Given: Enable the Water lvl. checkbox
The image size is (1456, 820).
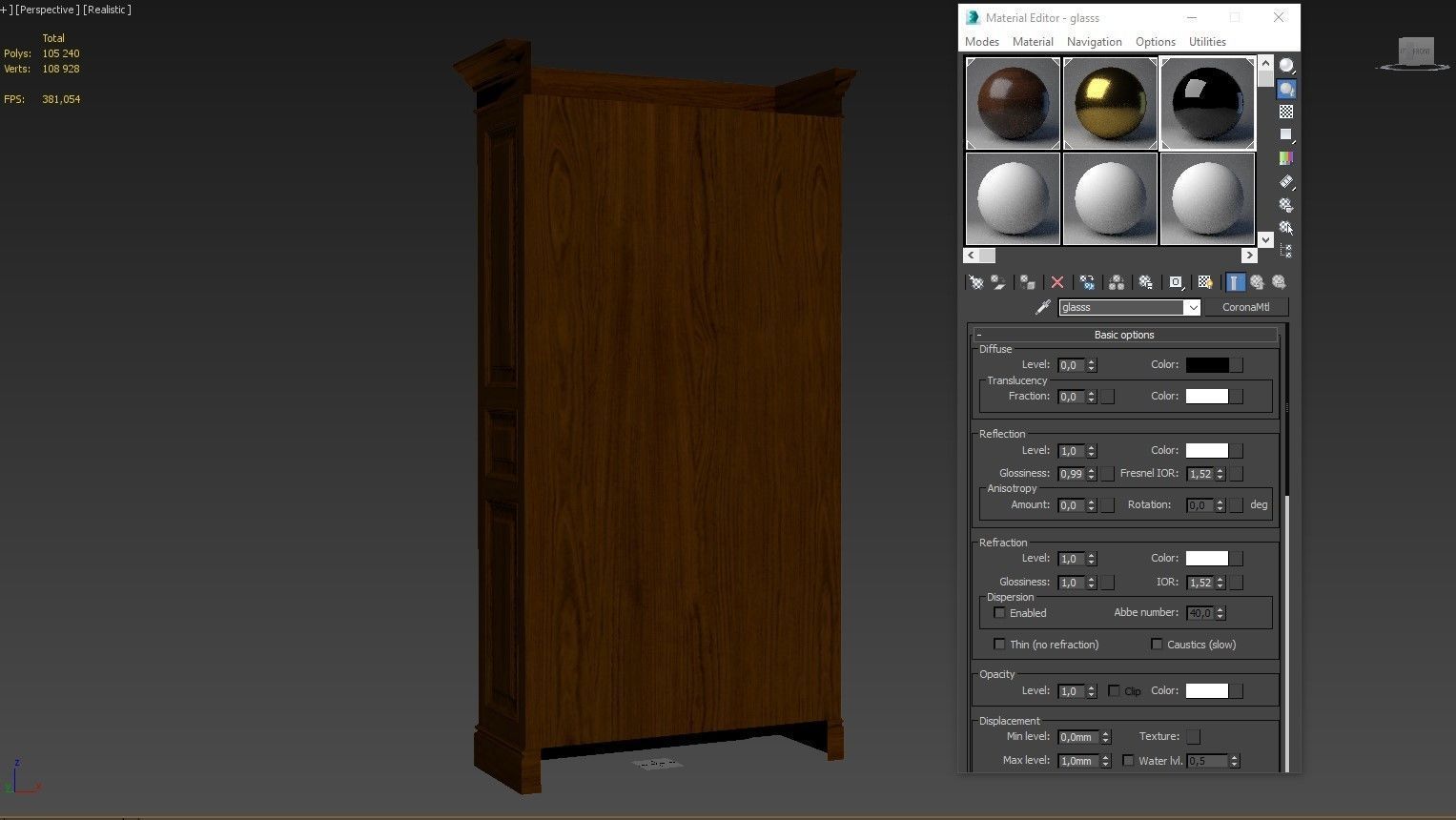Looking at the screenshot, I should (x=1128, y=761).
